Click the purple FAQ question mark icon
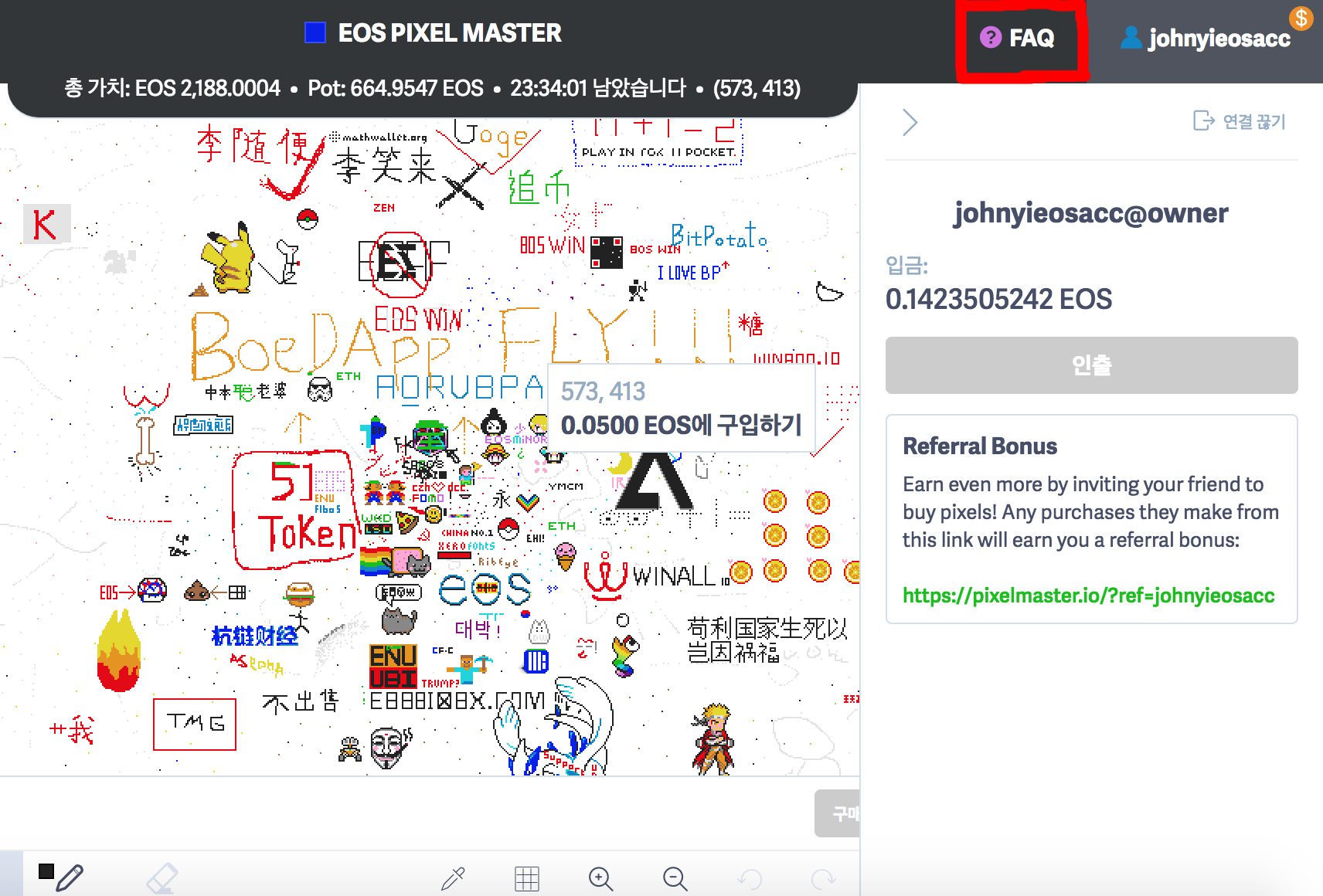Screen dimensions: 1323x896 click(990, 37)
